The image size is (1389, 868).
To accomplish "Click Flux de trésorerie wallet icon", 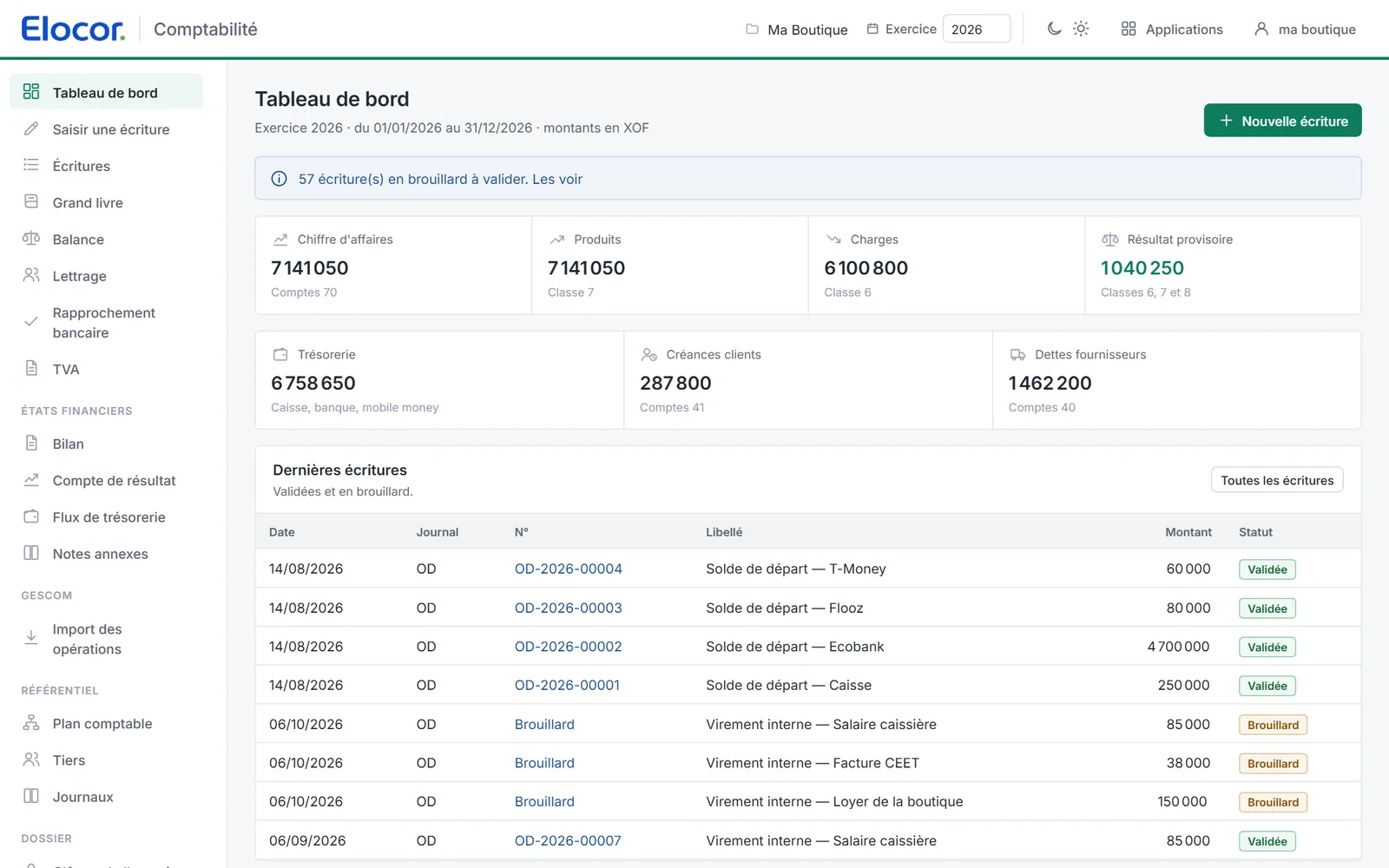I will click(31, 516).
